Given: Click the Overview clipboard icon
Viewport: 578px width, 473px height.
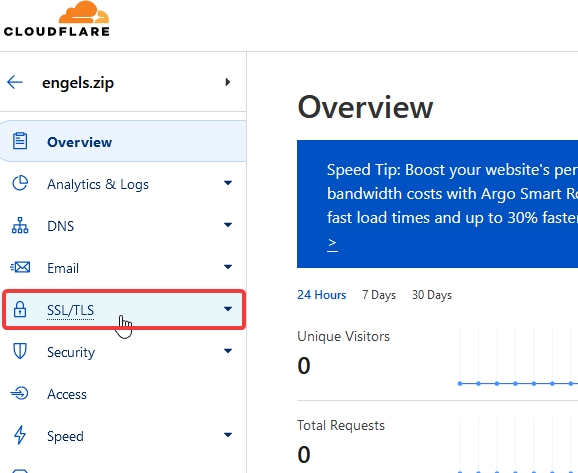Looking at the screenshot, I should click(x=20, y=141).
